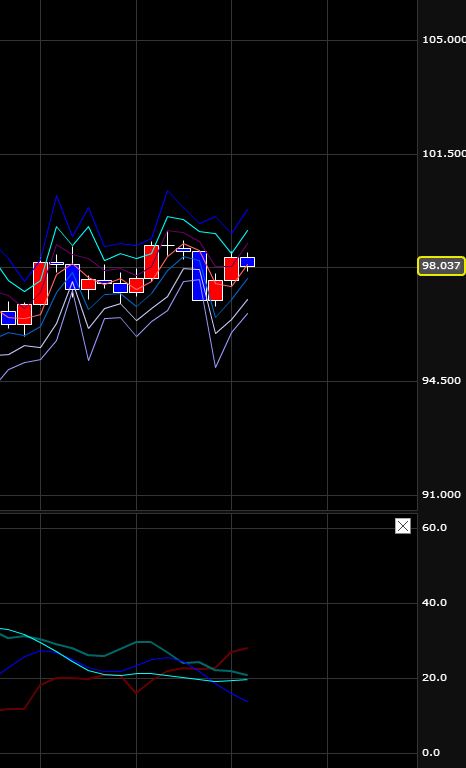Image resolution: width=466 pixels, height=768 pixels.
Task: Click the last blue candlestick on chart
Action: click(247, 262)
